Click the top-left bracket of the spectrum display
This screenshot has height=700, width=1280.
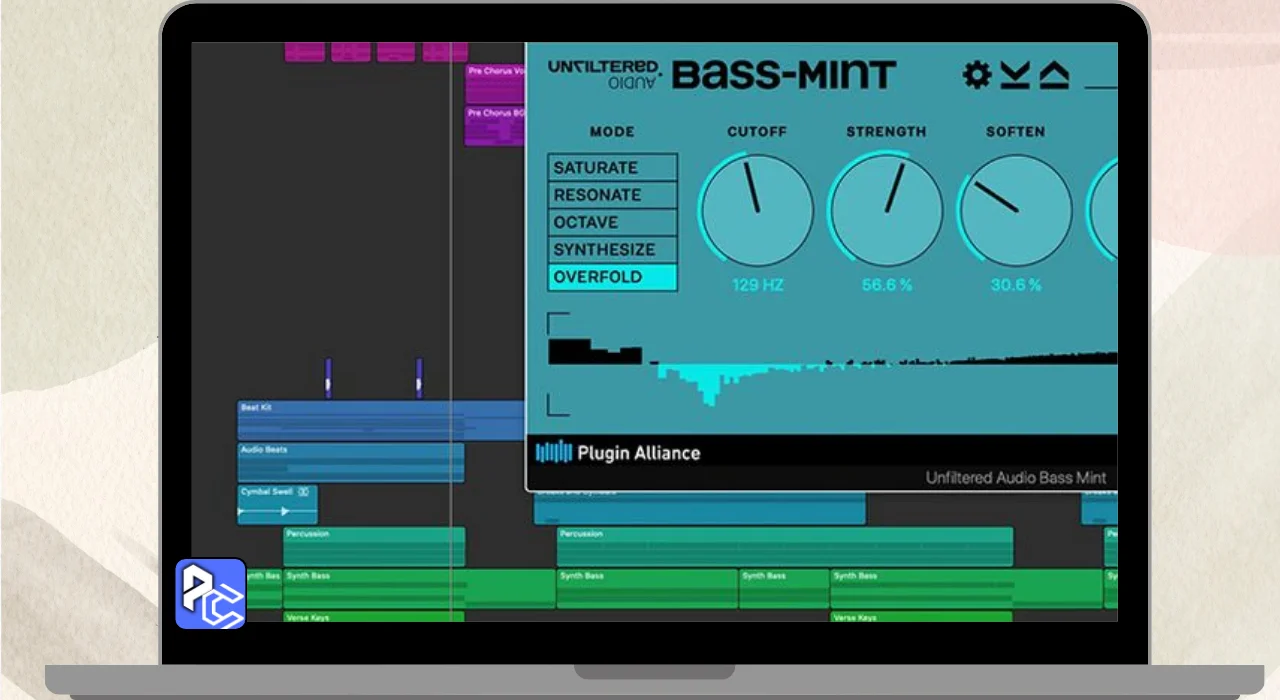tap(557, 321)
